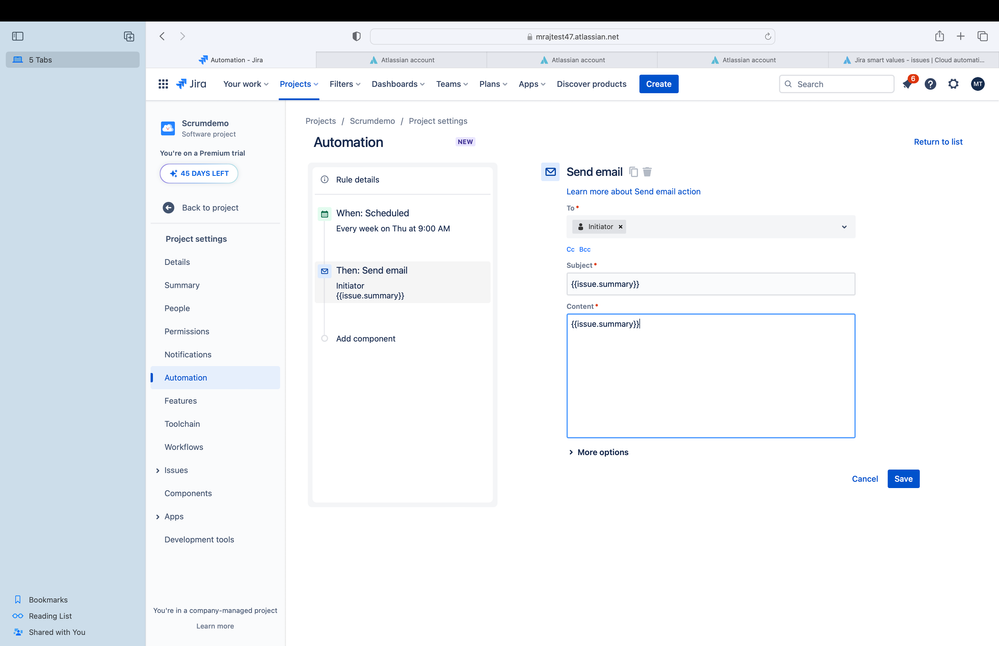
Task: Expand More options
Action: (598, 452)
